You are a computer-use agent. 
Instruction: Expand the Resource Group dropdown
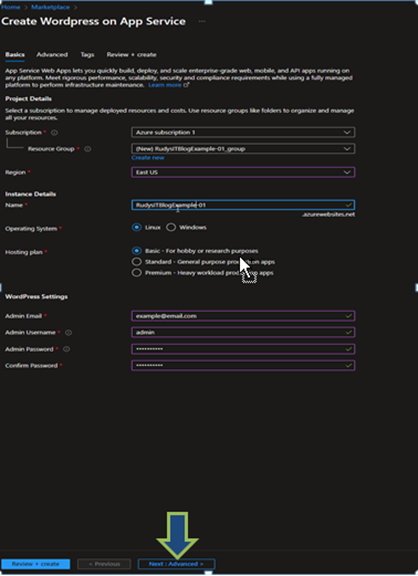[x=243, y=148]
